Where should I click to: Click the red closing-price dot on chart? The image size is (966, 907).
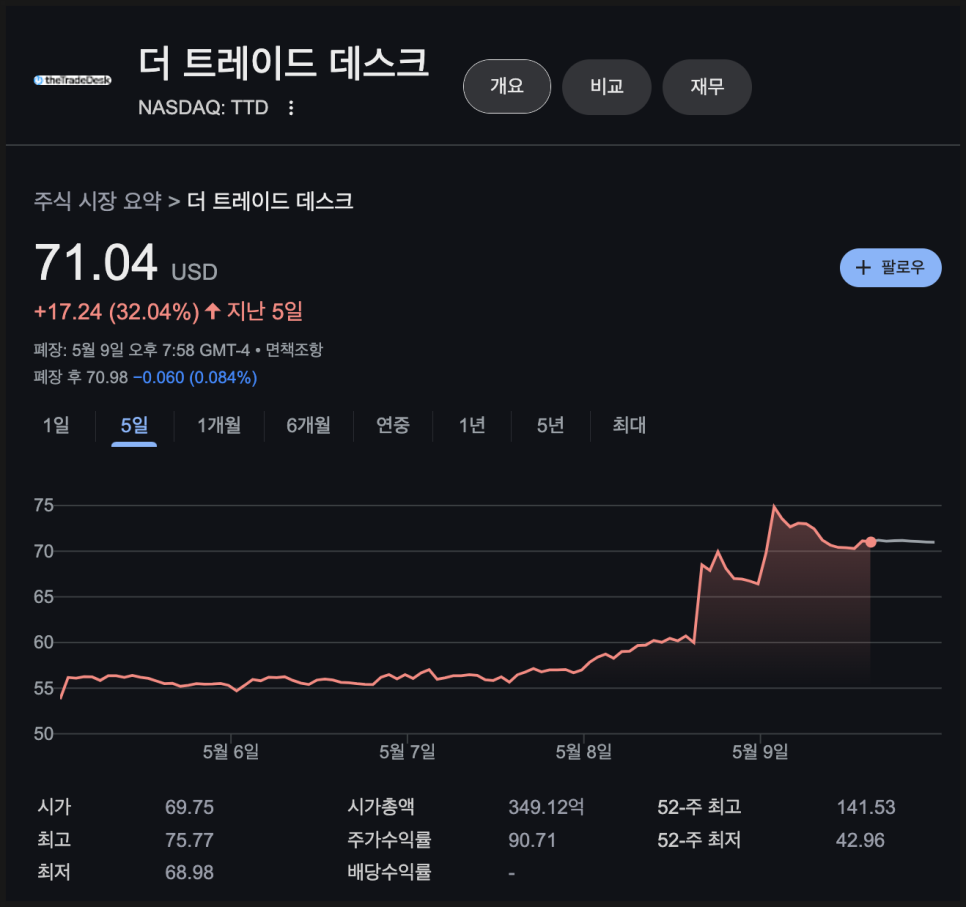pos(871,542)
